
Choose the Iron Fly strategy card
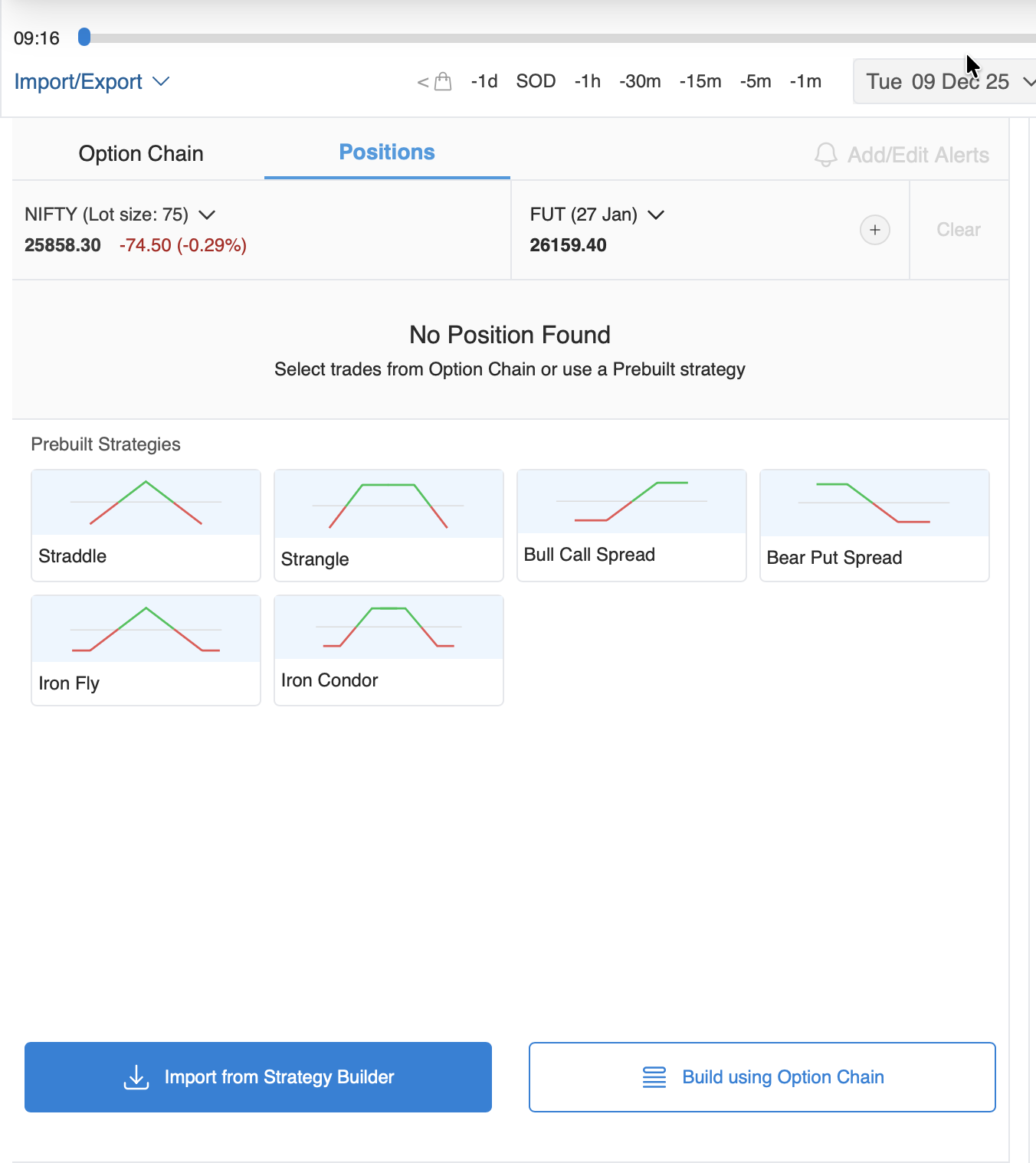click(146, 650)
